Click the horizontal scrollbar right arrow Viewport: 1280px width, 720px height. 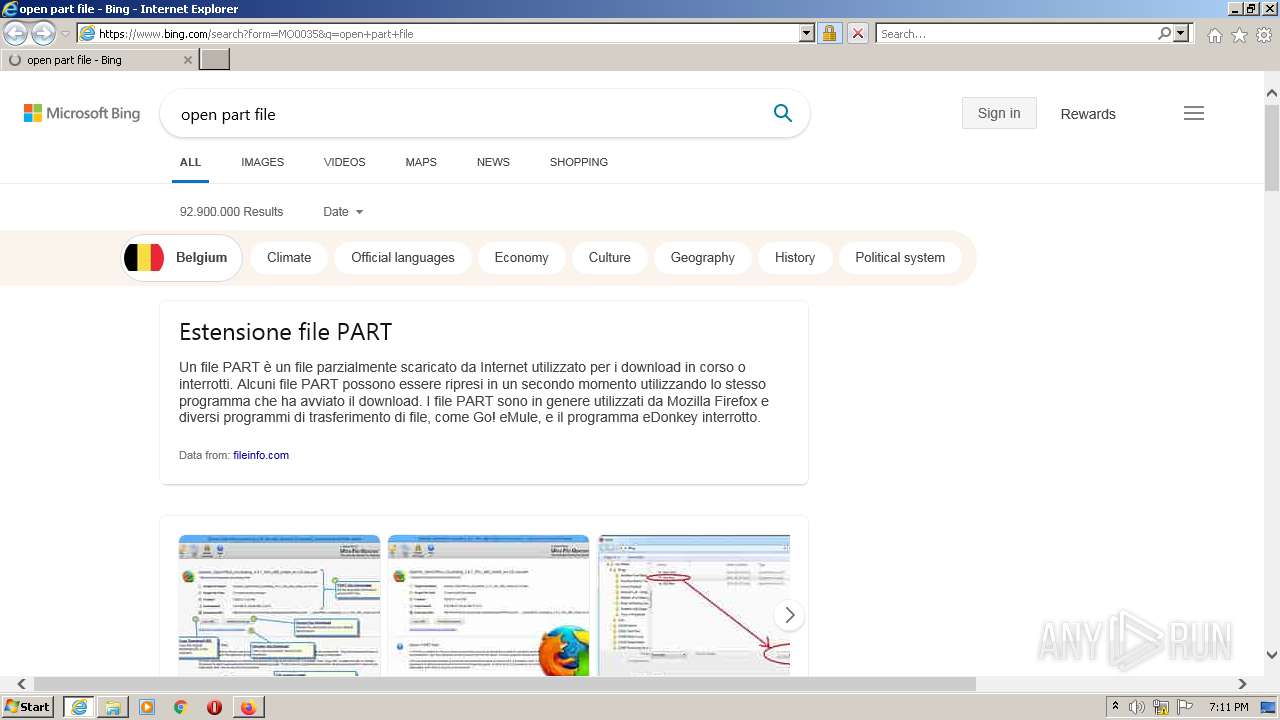click(1242, 684)
